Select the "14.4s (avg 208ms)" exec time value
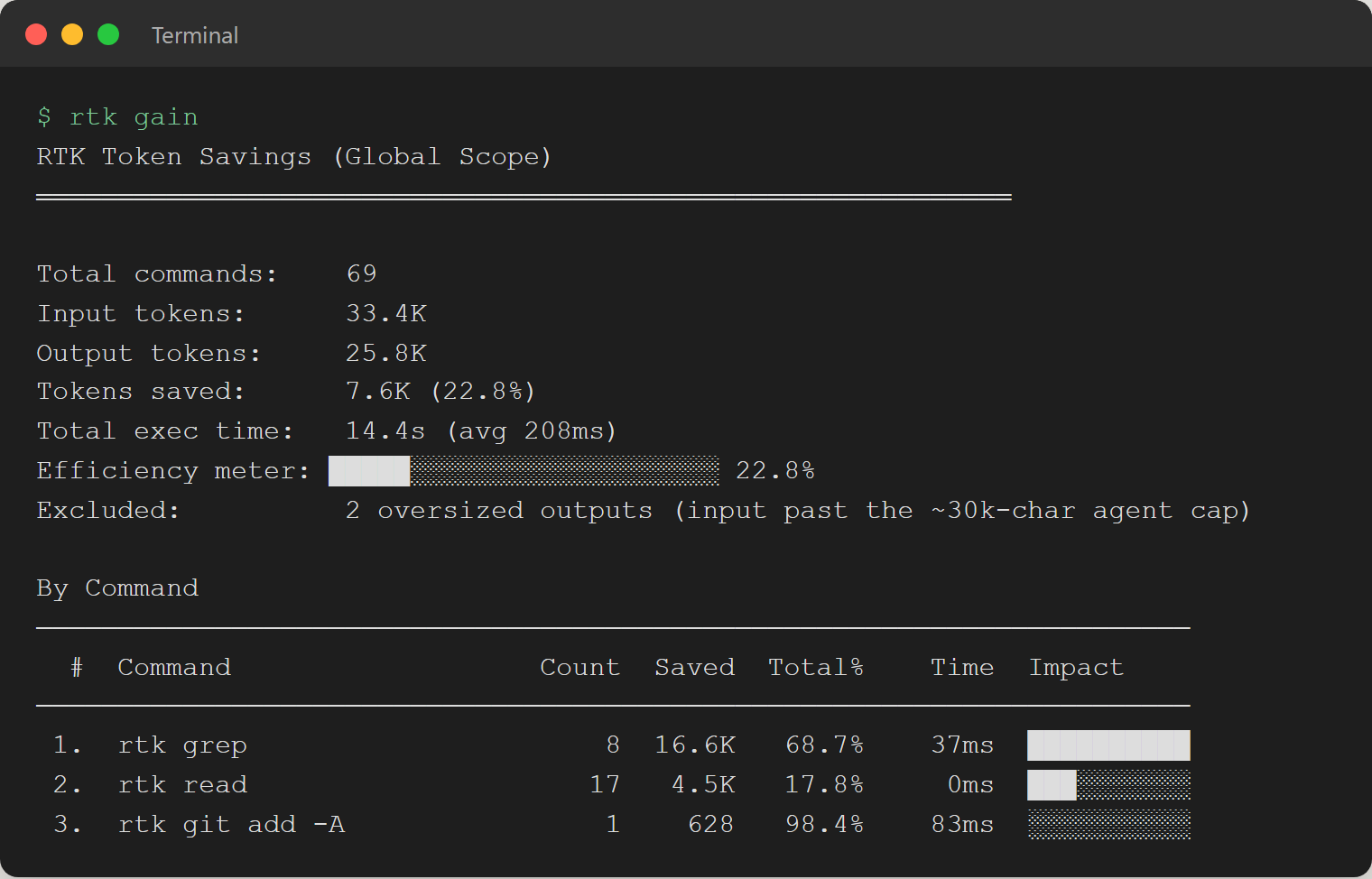This screenshot has height=879, width=1372. pos(481,430)
